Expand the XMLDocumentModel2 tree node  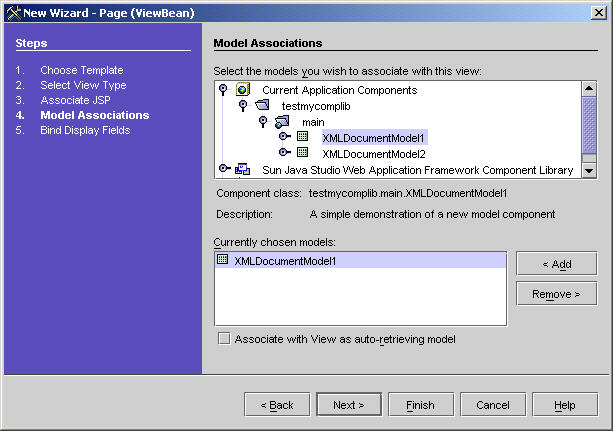point(285,152)
